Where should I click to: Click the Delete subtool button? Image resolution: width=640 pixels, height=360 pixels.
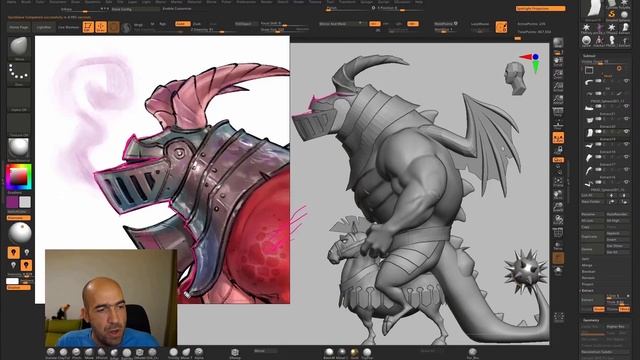(x=593, y=249)
